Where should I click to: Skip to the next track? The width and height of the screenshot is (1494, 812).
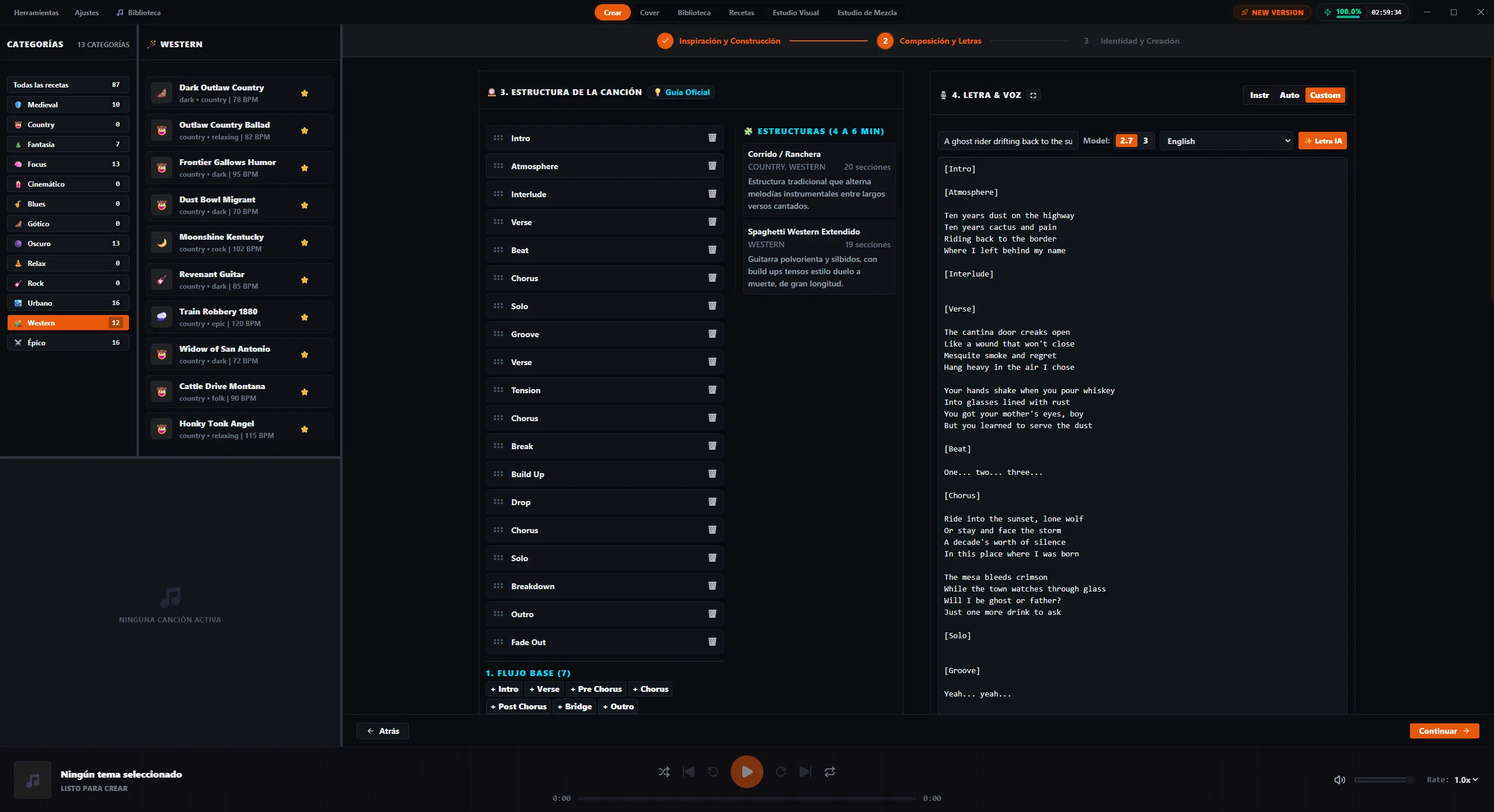tap(805, 772)
